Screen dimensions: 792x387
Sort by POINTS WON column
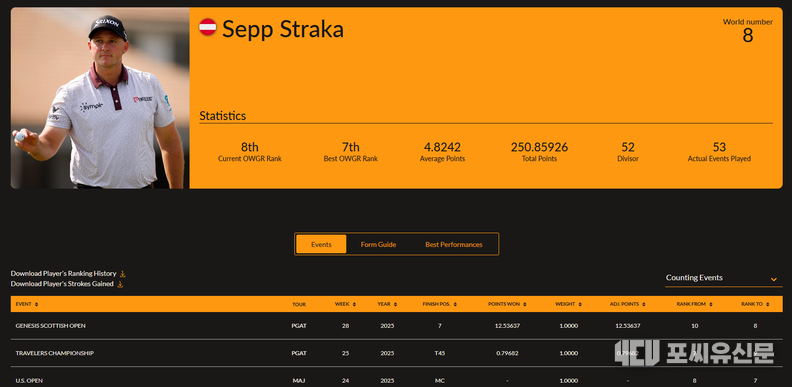click(507, 304)
